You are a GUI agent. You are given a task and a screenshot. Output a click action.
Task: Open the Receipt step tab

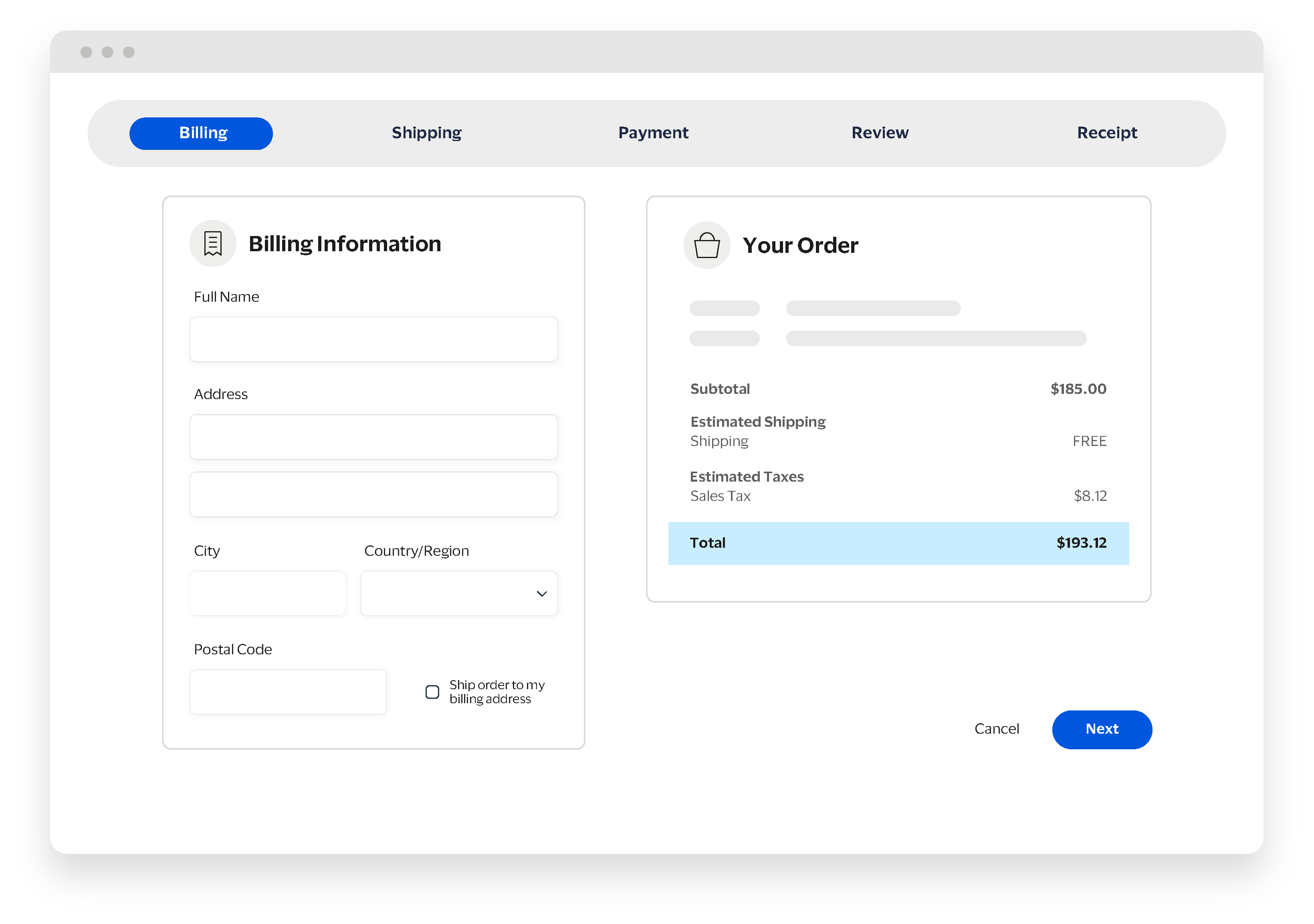[x=1106, y=133]
